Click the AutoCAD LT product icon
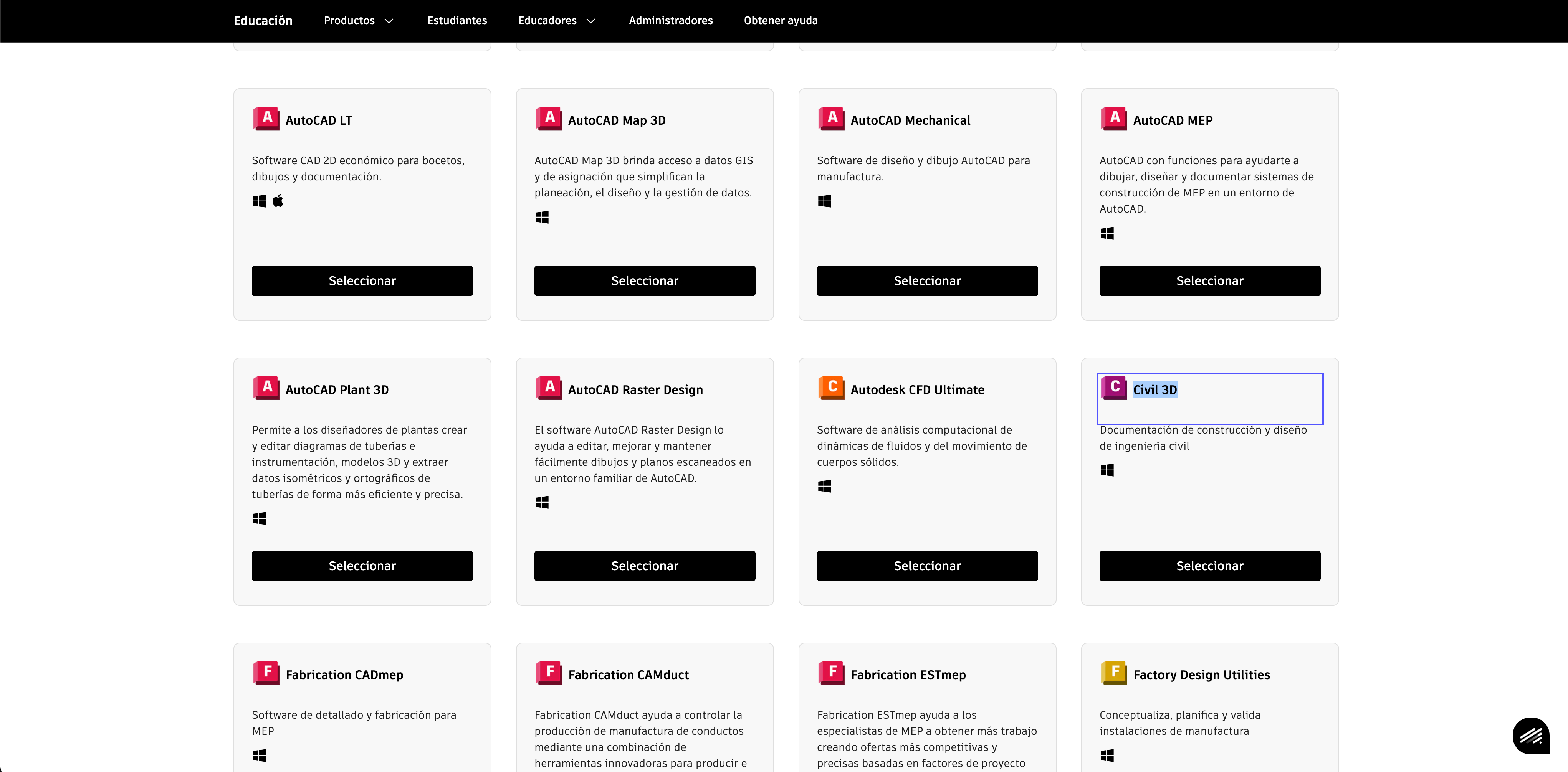1568x772 pixels. [266, 118]
